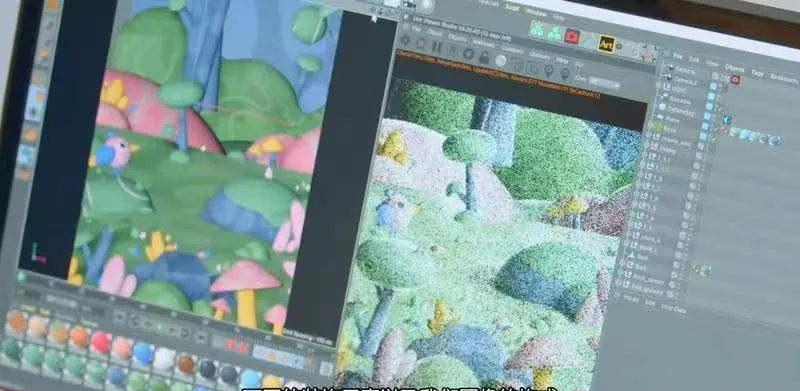
Task: Click the focus picker pin icon
Action: tap(548, 71)
